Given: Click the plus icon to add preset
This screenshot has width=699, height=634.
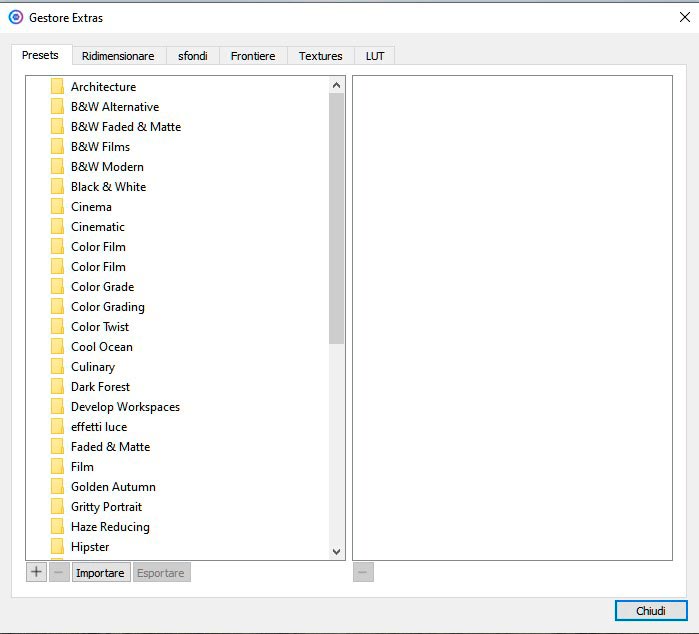Looking at the screenshot, I should click(x=36, y=572).
